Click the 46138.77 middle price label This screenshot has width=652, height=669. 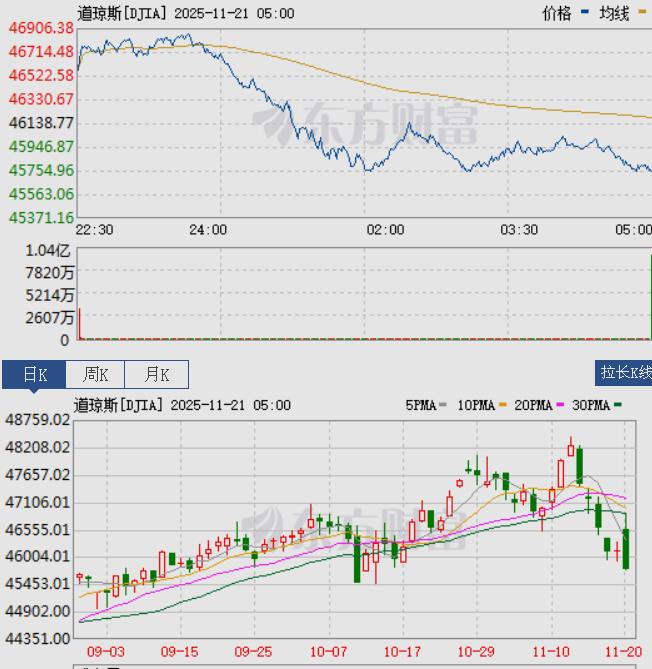(x=41, y=123)
